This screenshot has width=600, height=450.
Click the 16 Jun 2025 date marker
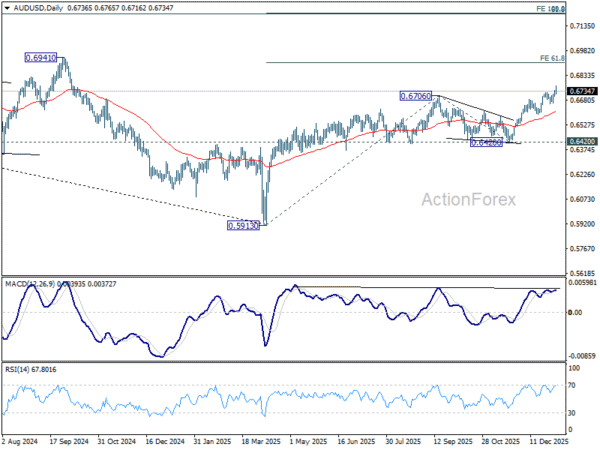(356, 439)
